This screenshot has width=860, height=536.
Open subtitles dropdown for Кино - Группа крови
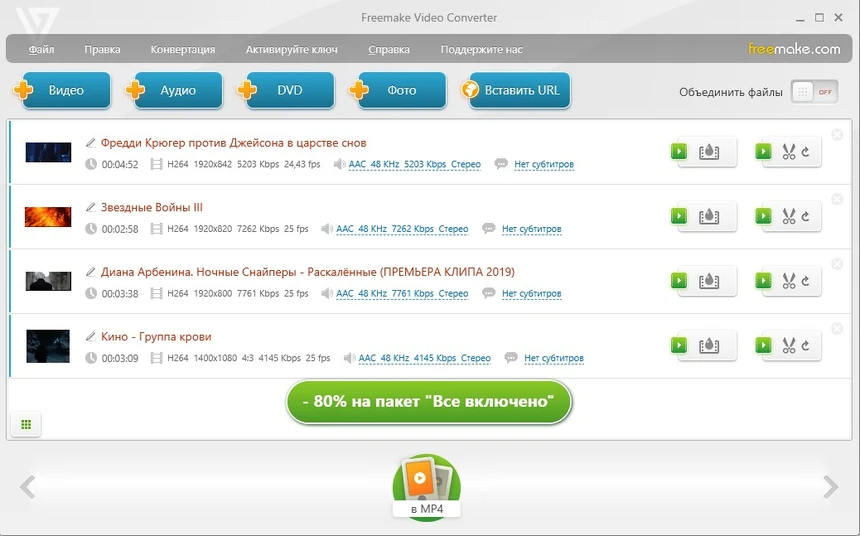click(x=554, y=358)
